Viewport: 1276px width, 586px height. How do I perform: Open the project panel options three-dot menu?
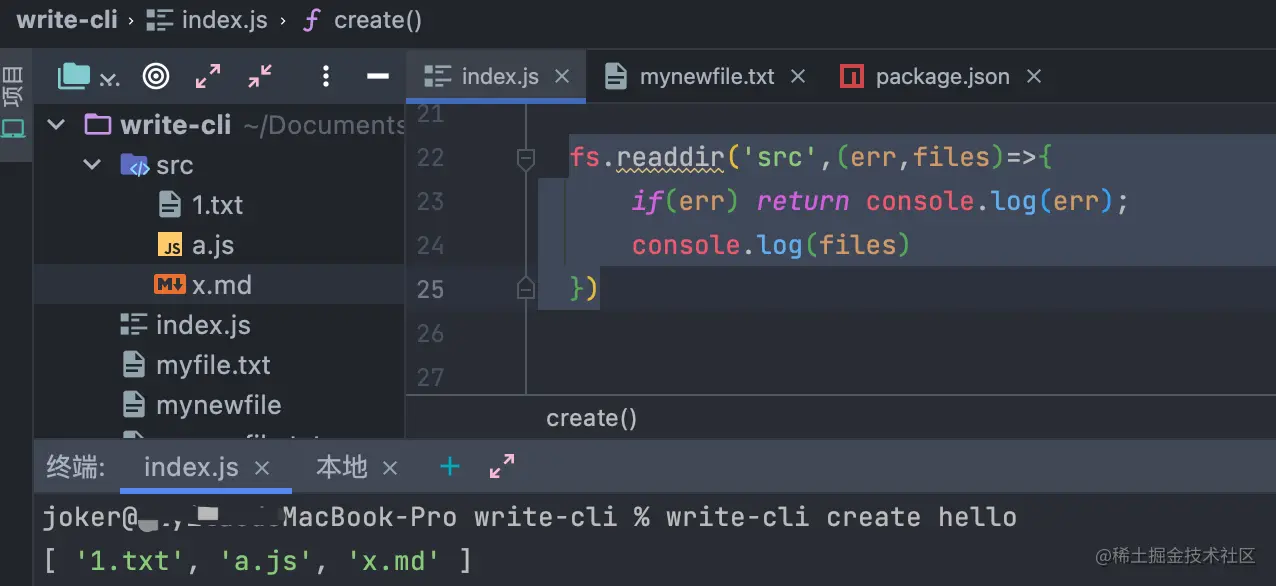326,76
